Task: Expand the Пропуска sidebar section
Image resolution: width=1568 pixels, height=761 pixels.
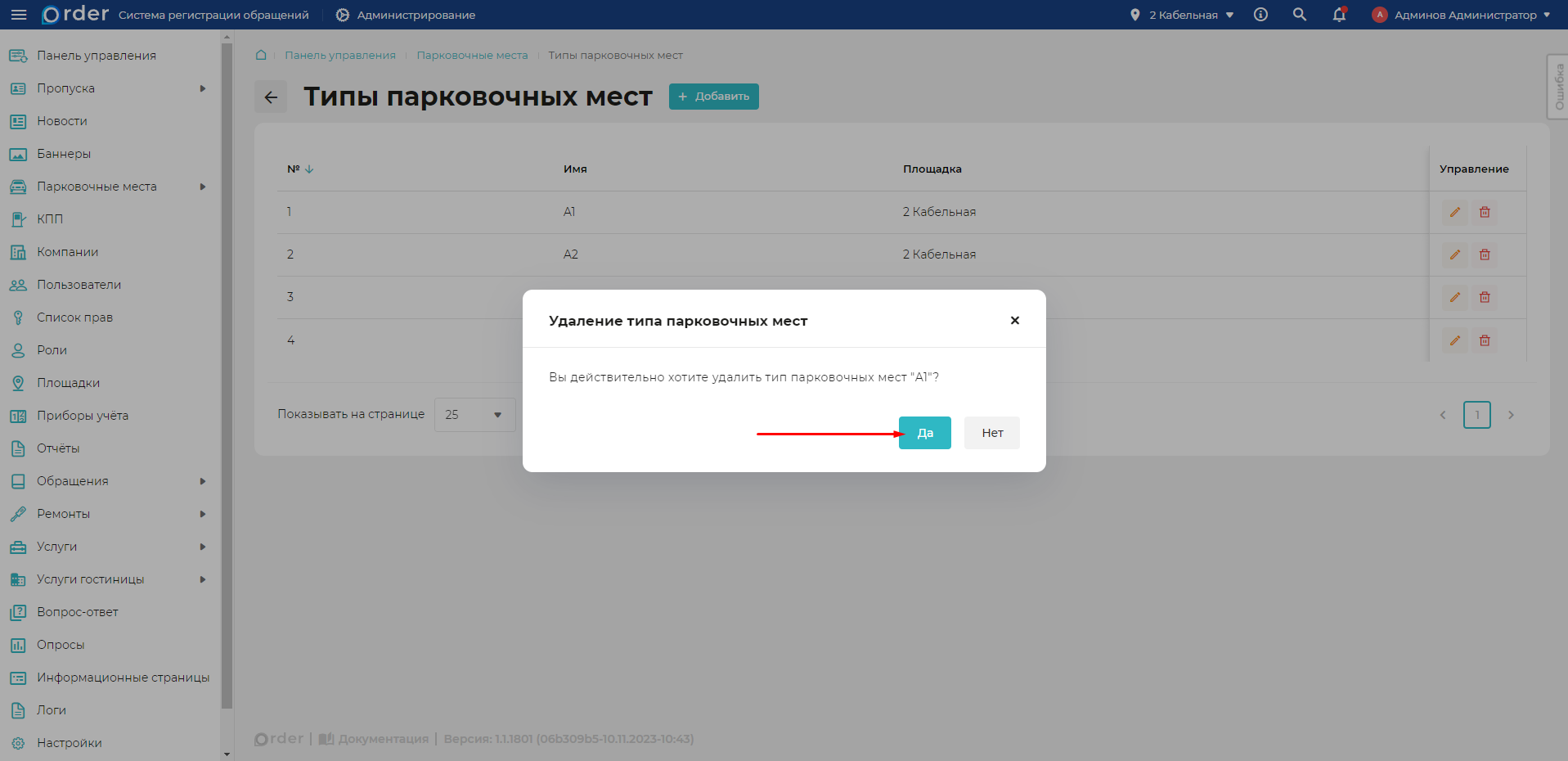Action: pos(65,88)
